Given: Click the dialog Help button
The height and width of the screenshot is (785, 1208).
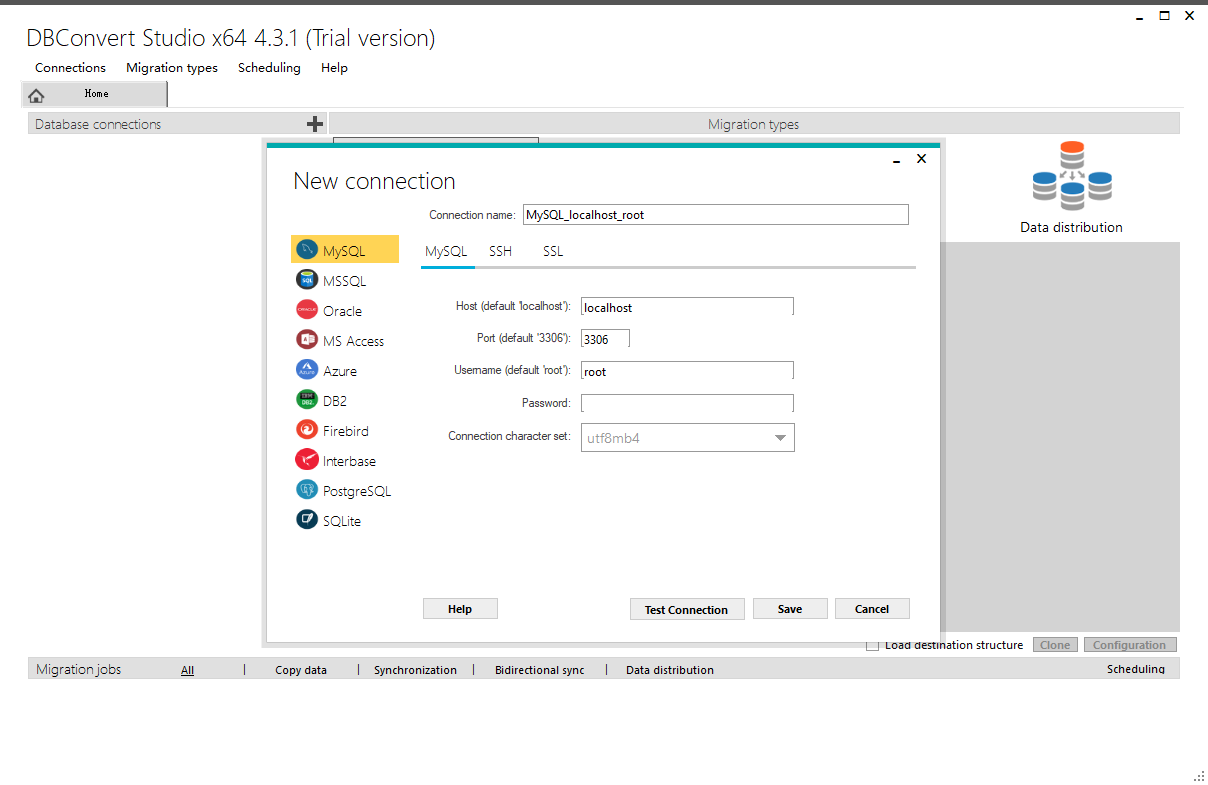Looking at the screenshot, I should coord(460,609).
